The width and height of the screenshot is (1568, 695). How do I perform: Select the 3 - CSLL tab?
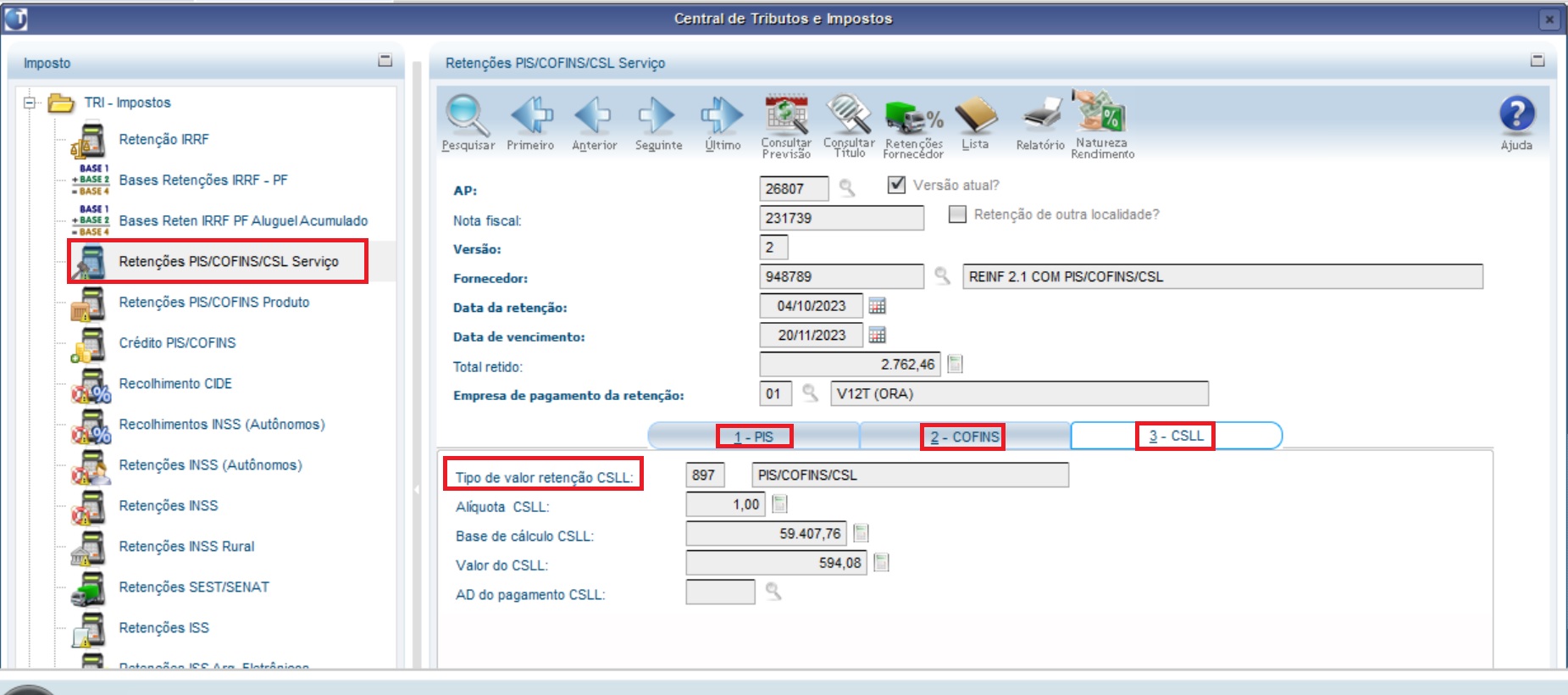[x=1176, y=436]
